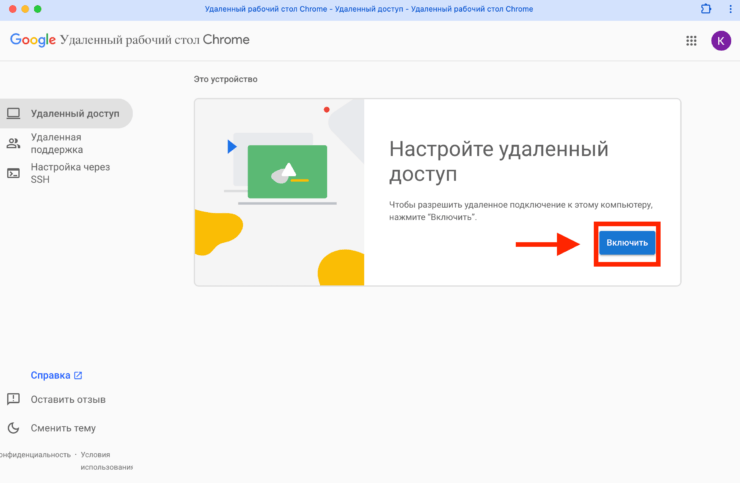
Task: Click the laptop icon beside Удаленный доступ
Action: [x=13, y=113]
